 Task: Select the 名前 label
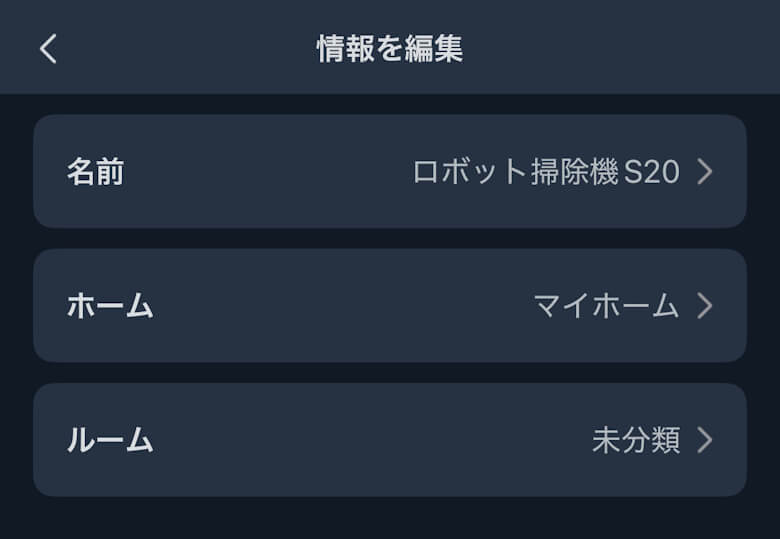pos(95,172)
